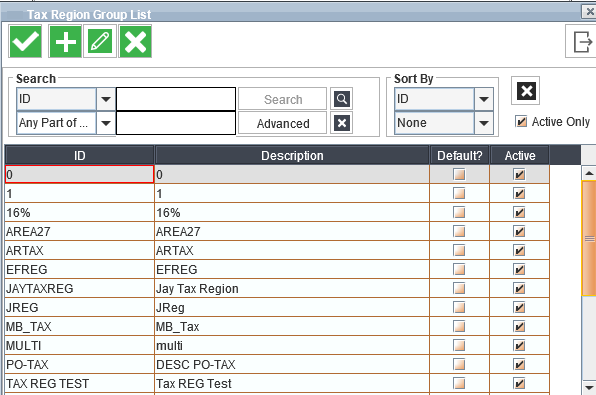Sort by the ID column header
The image size is (596, 395).
pyautogui.click(x=79, y=155)
